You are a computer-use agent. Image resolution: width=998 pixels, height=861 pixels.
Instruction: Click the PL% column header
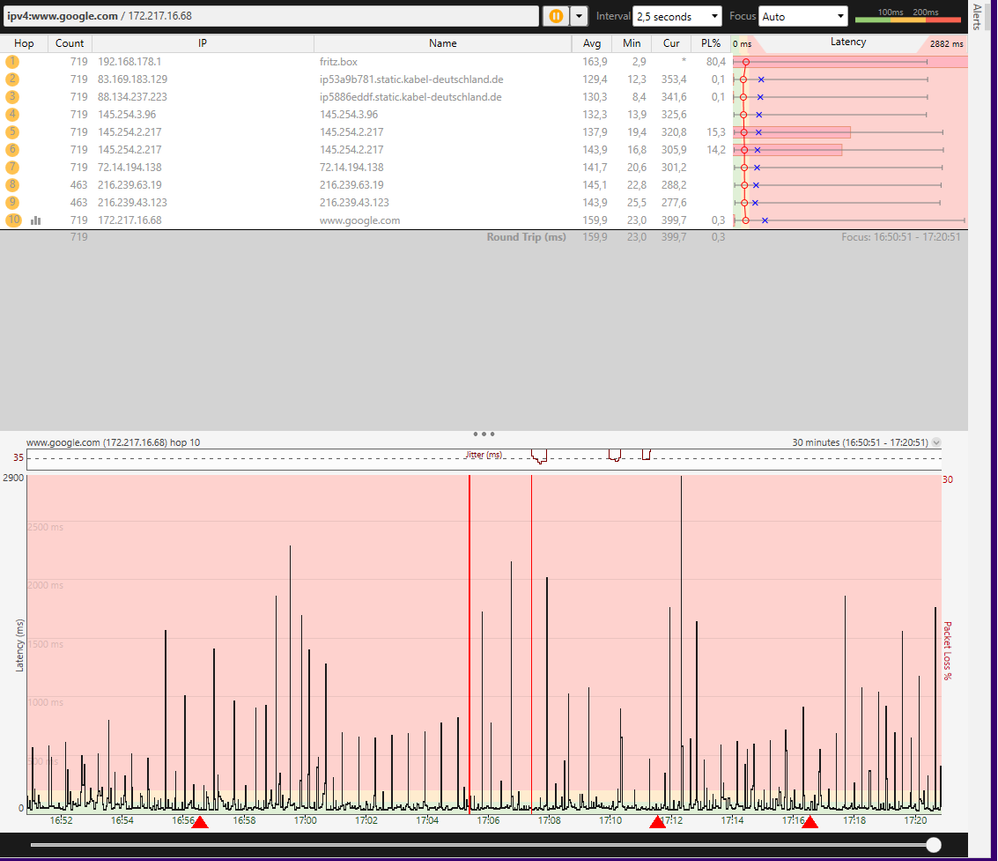pyautogui.click(x=711, y=43)
